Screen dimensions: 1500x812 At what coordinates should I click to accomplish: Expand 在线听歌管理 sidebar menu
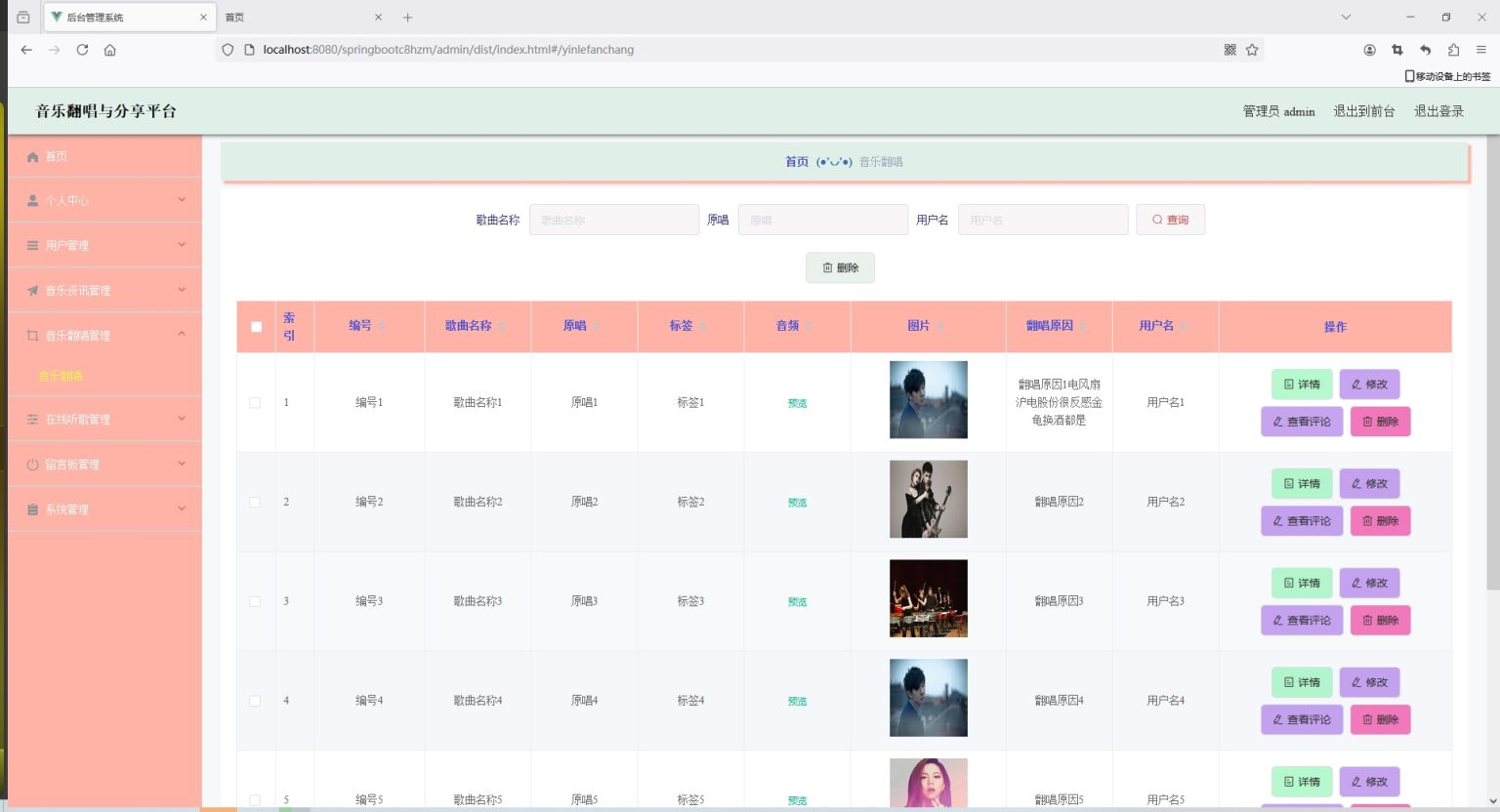105,419
